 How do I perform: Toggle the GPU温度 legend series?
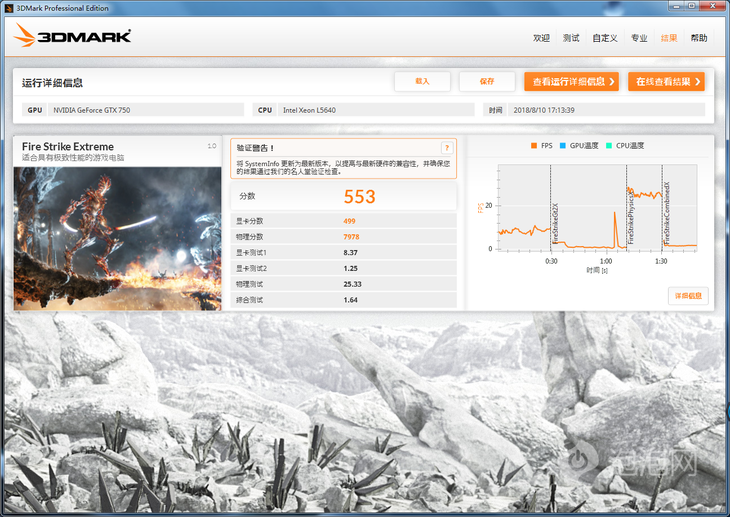pos(578,146)
